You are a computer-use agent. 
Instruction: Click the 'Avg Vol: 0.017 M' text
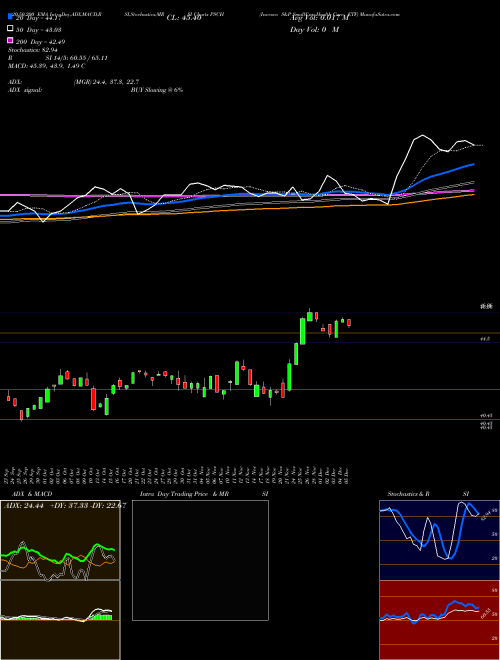pos(319,18)
